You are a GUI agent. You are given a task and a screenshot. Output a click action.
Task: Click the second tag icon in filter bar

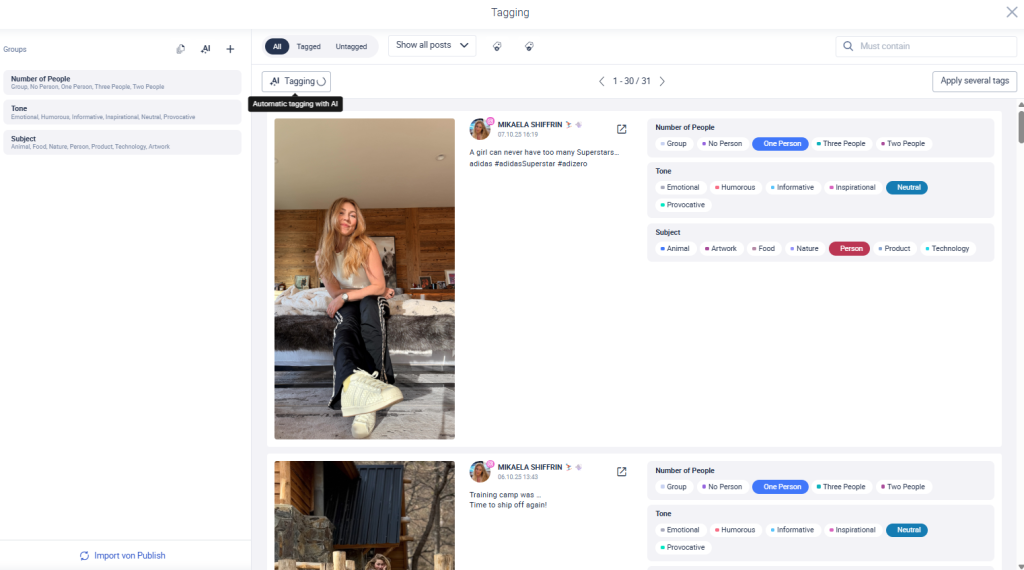pyautogui.click(x=529, y=46)
